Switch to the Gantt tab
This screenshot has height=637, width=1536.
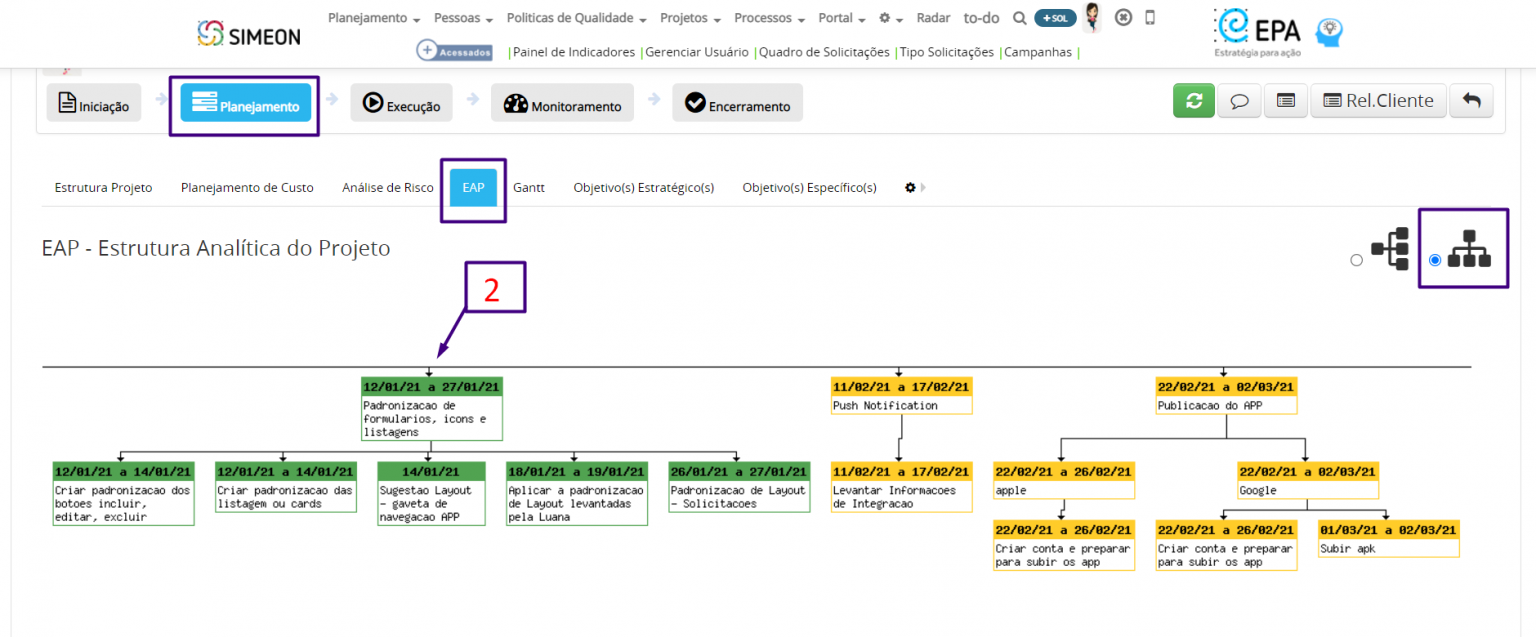coord(529,187)
